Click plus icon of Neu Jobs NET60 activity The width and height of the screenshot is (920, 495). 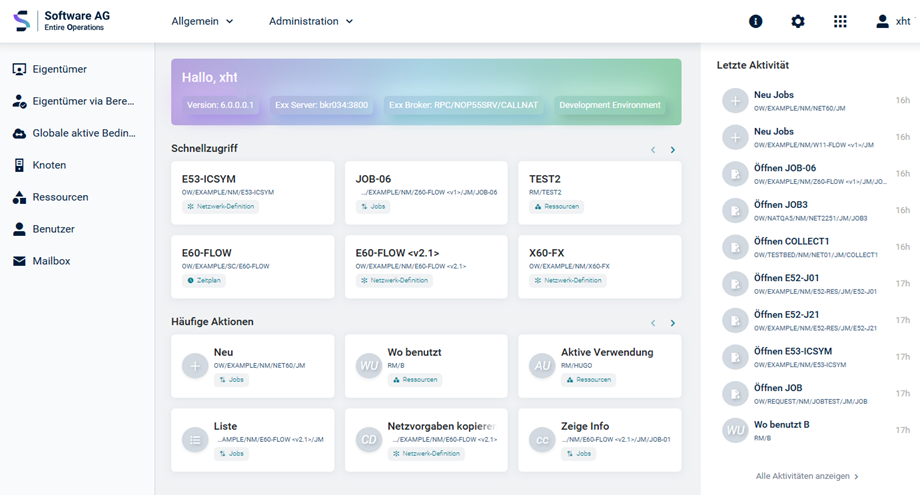(x=735, y=101)
